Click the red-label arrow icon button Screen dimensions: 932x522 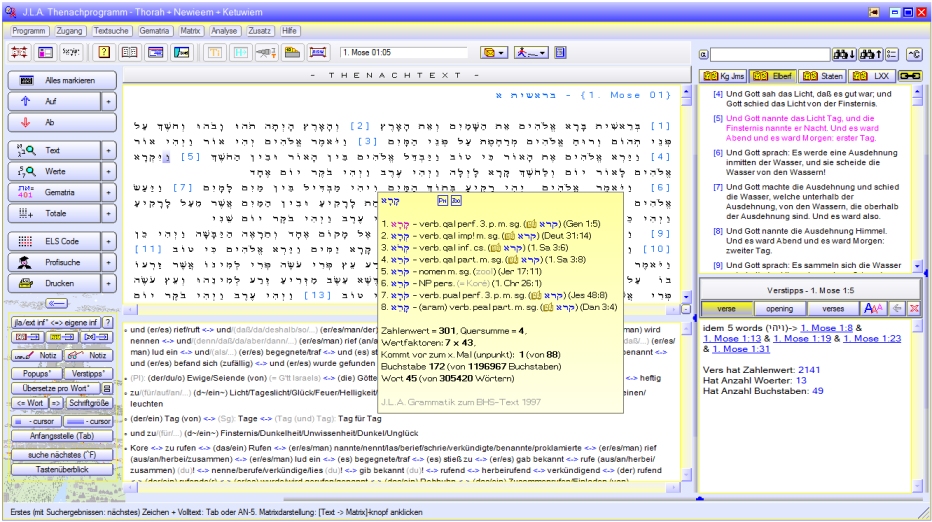pyautogui.click(x=27, y=337)
